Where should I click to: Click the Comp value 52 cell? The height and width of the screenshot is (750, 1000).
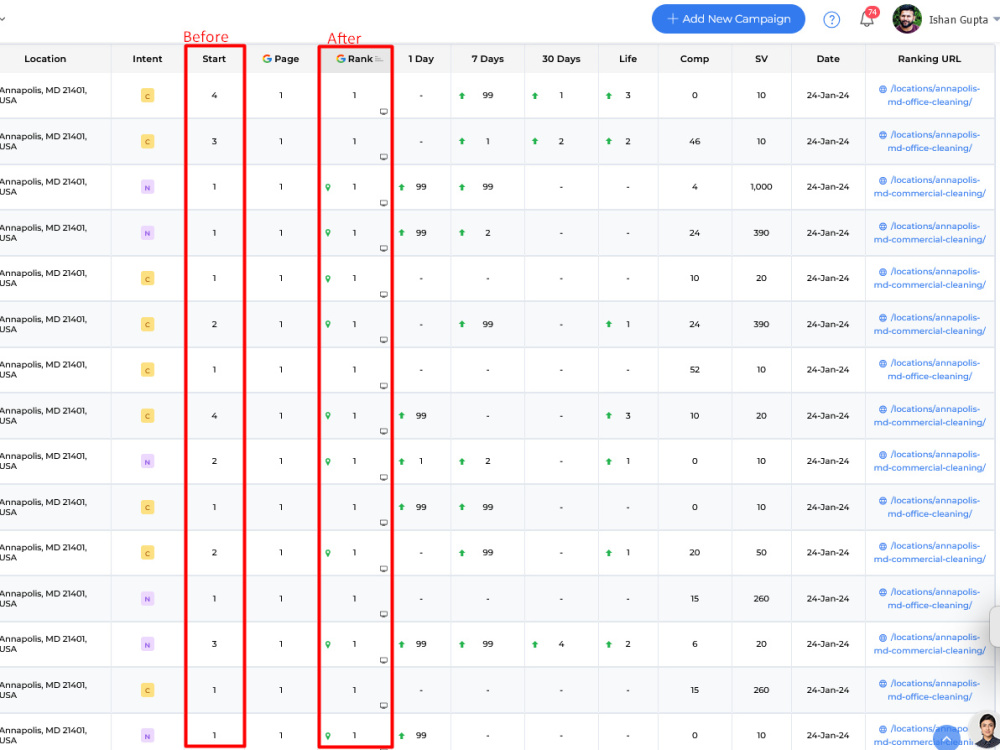coord(695,370)
